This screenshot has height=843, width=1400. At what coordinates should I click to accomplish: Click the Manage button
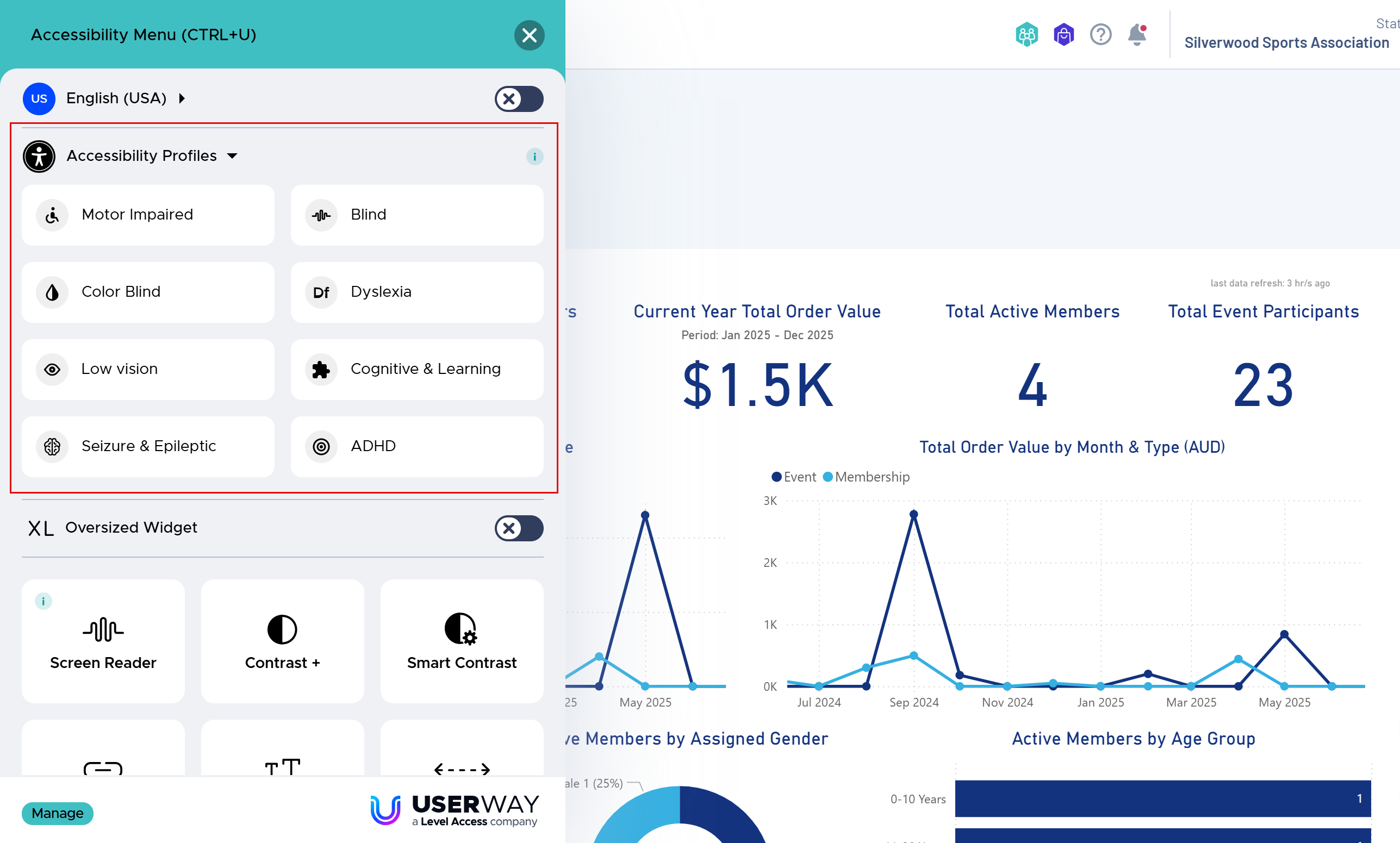(x=58, y=813)
